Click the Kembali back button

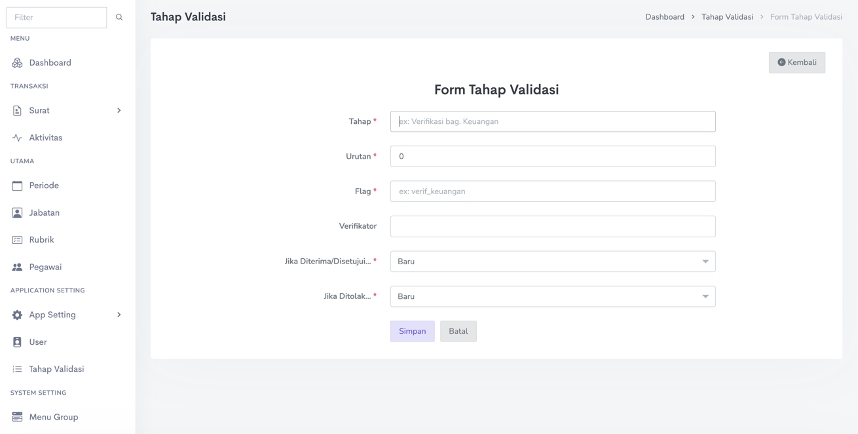tap(797, 63)
